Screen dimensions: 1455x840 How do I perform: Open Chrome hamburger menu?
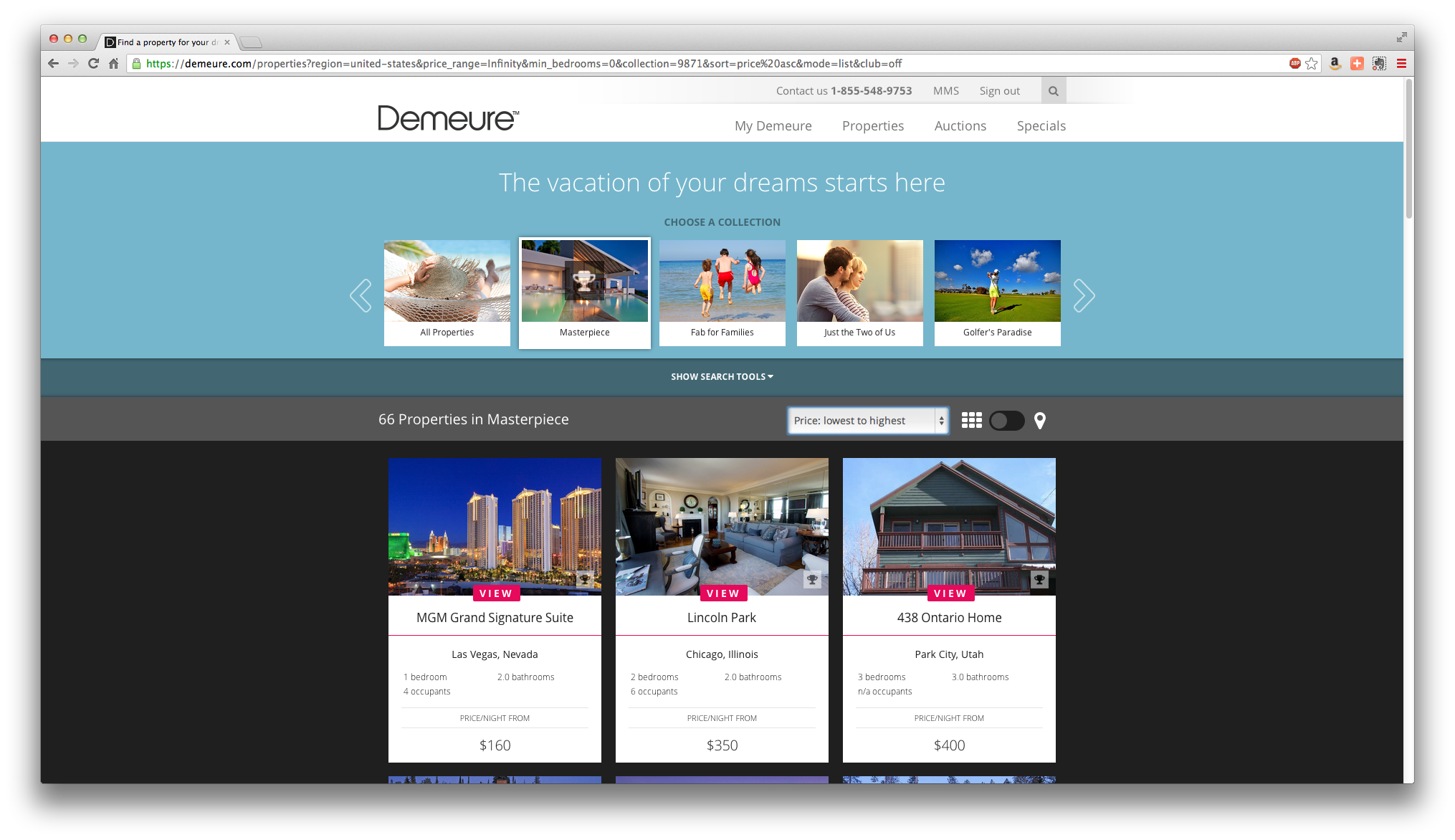point(1401,64)
